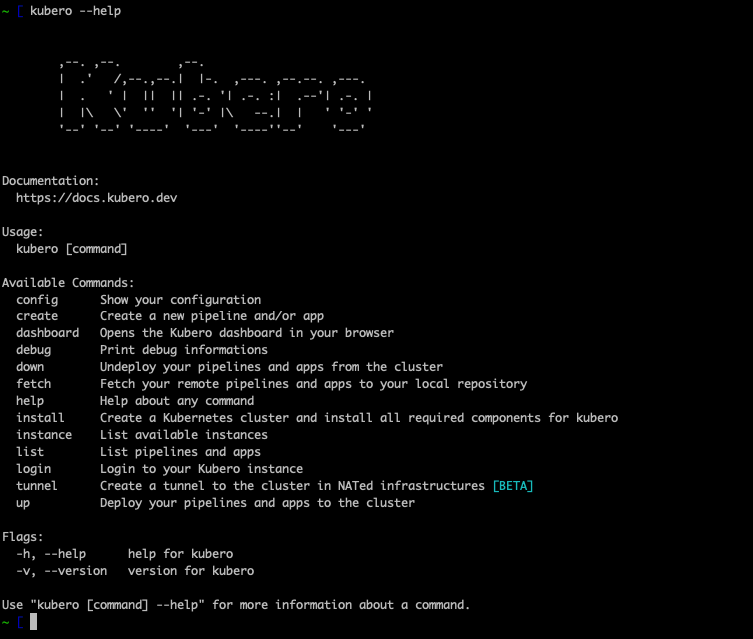The height and width of the screenshot is (639, 753).
Task: Click the 'Use "kubero [command] --help"' hint line
Action: tap(236, 605)
